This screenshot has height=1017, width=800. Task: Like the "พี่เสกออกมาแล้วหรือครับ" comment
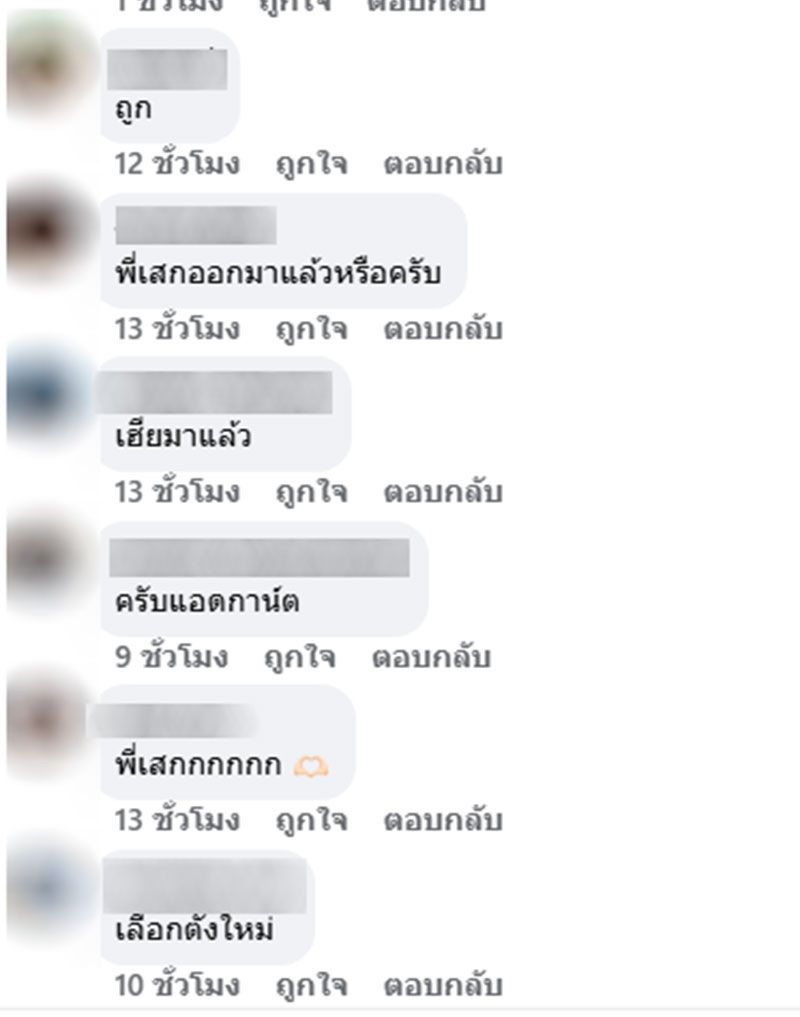coord(312,329)
